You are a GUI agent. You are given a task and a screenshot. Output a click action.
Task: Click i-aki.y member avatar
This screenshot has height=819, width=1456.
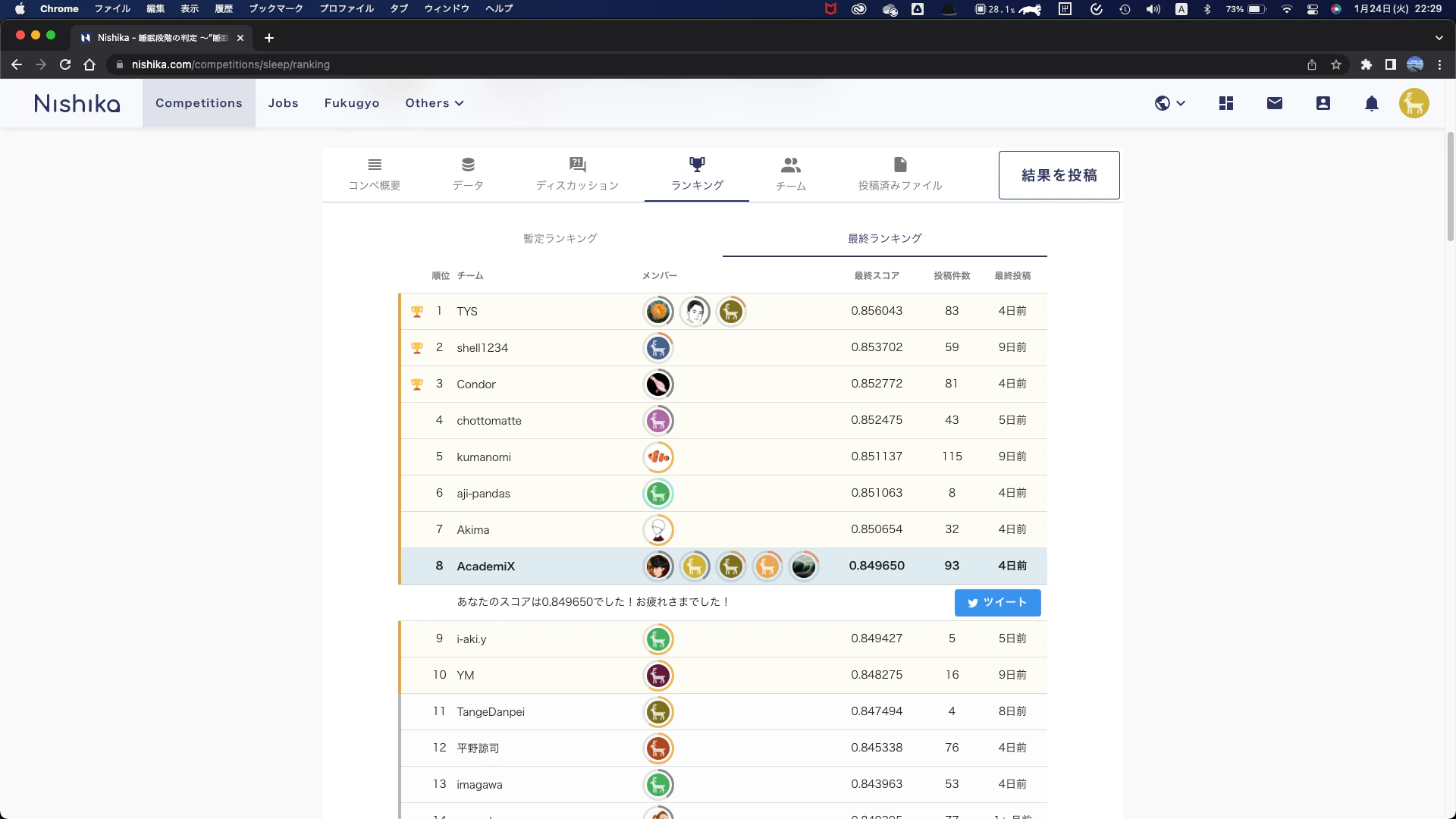[x=658, y=639]
